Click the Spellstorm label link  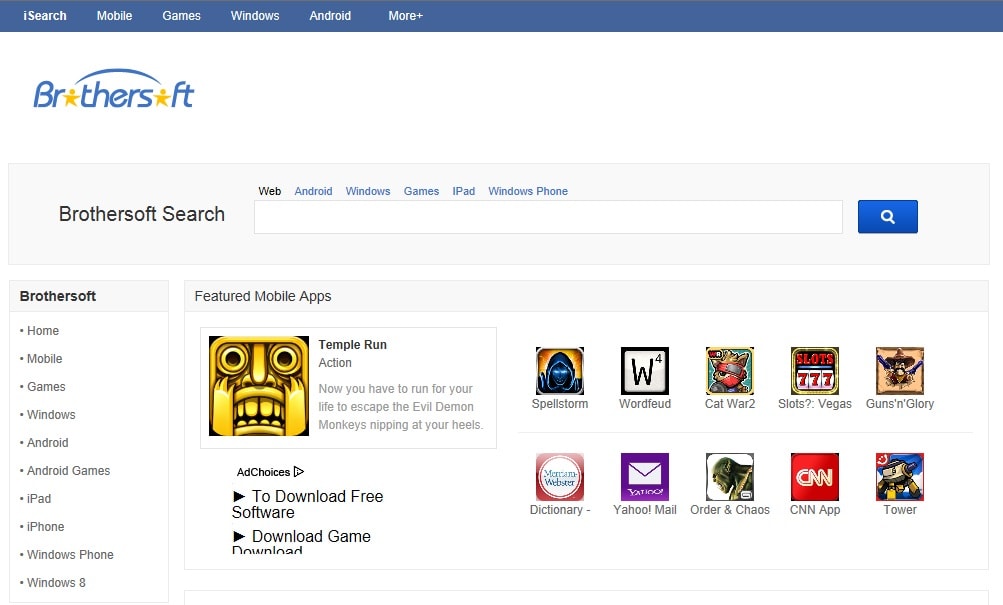(x=560, y=404)
